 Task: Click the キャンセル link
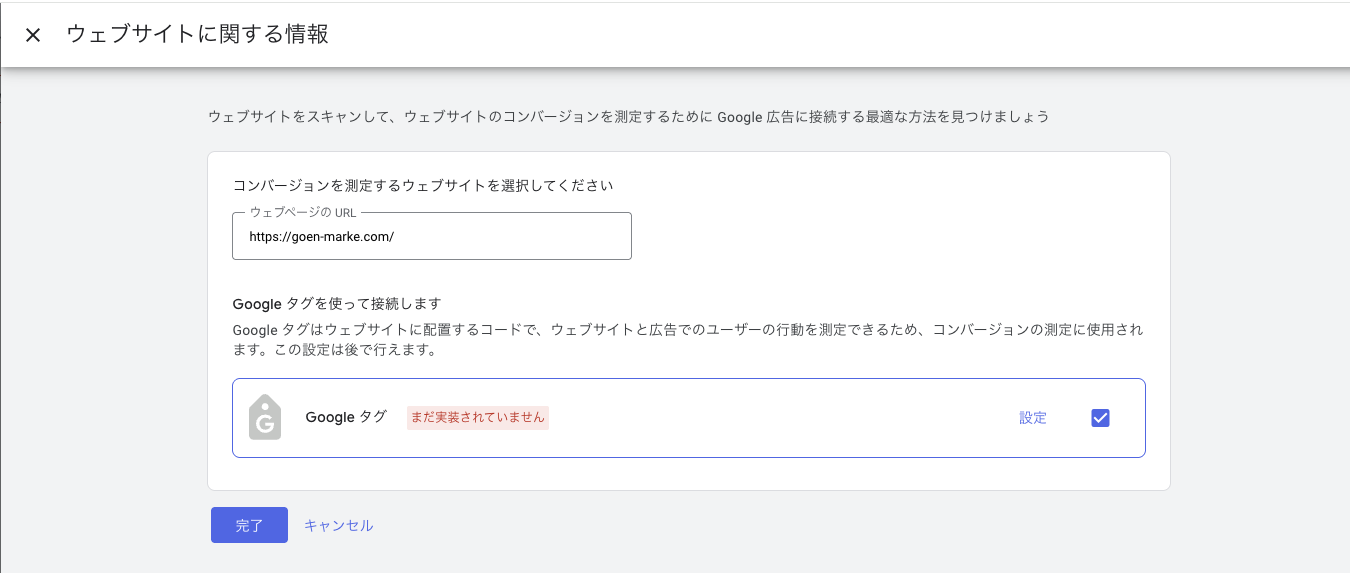[338, 525]
